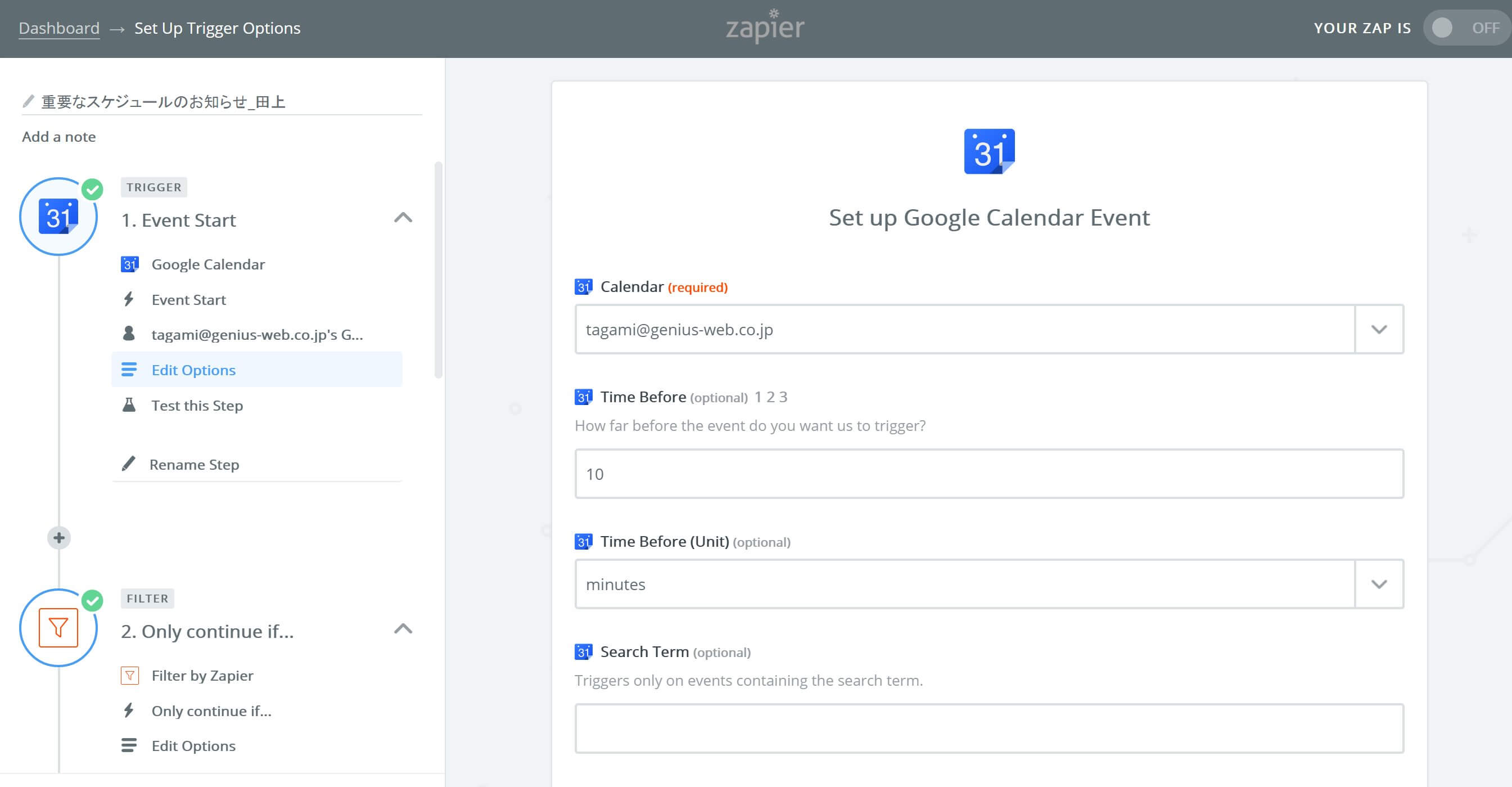
Task: Click the small funnel icon by Filter by Zapier
Action: (x=130, y=676)
